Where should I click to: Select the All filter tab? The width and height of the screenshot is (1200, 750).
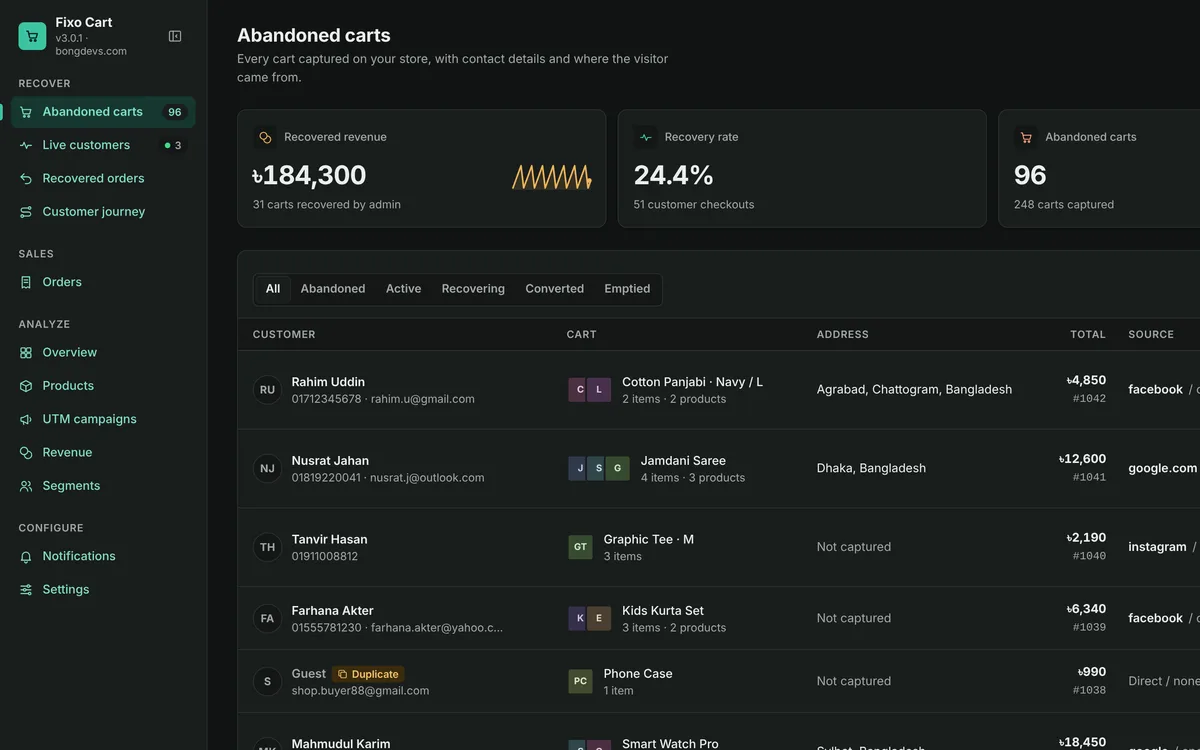point(273,289)
